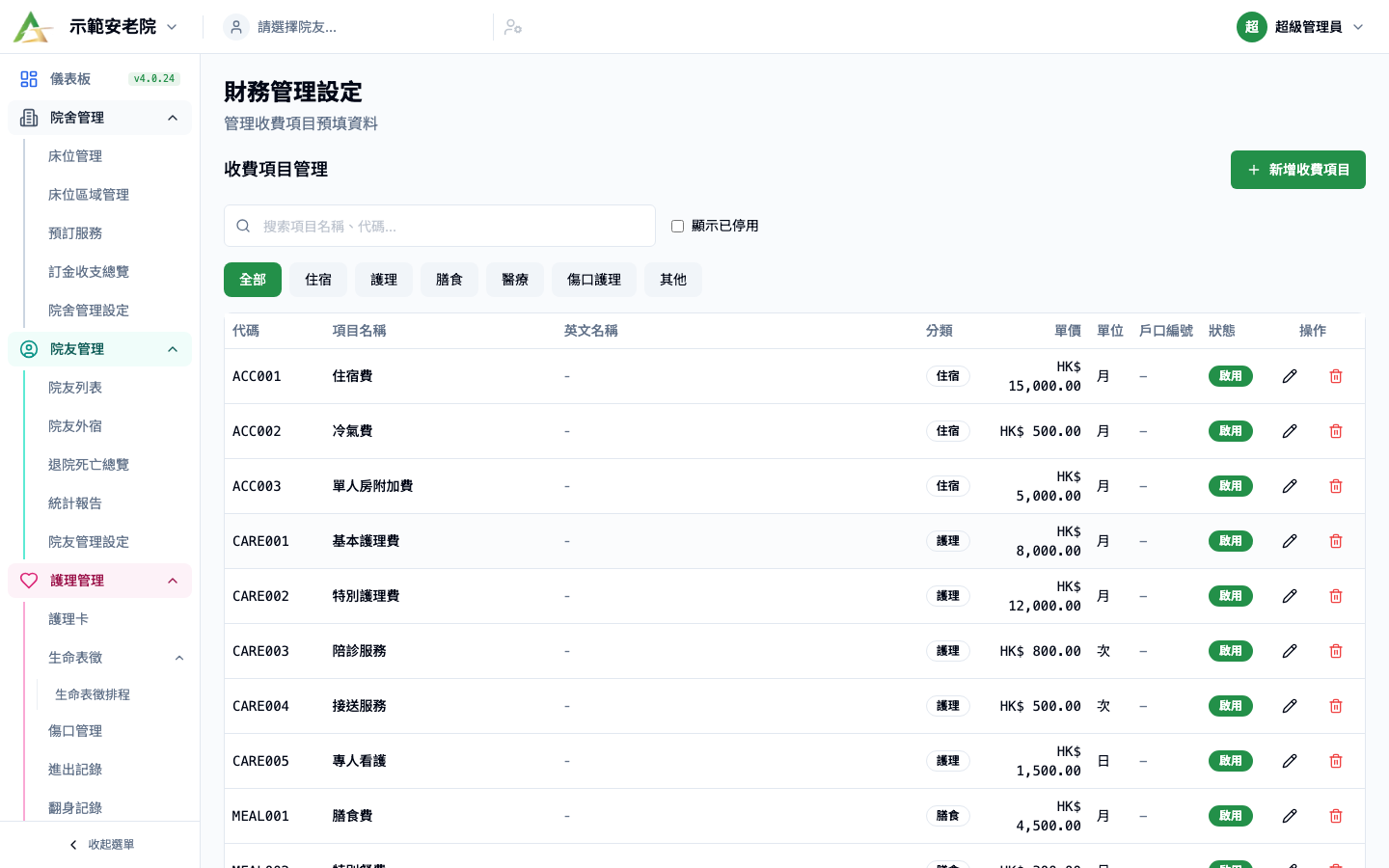Edit the CARE001 基本護理費 item
1389x868 pixels.
[x=1290, y=541]
